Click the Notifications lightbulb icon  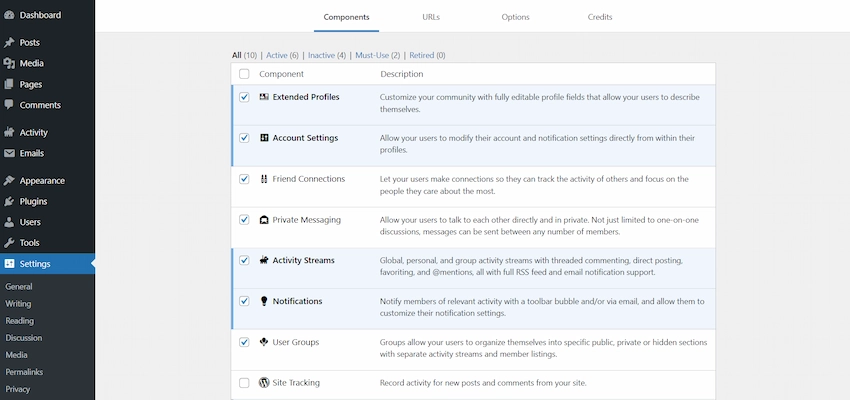click(264, 301)
